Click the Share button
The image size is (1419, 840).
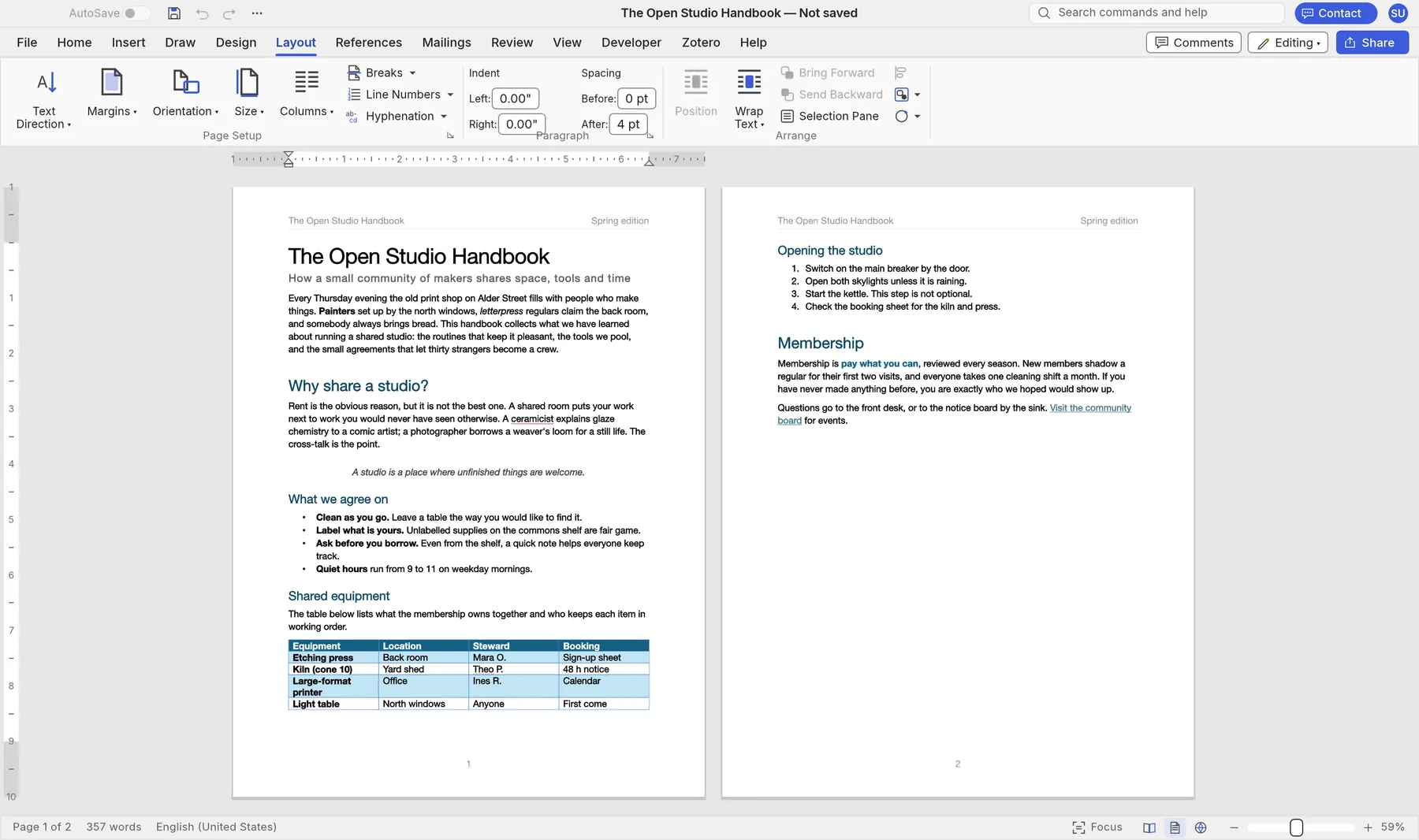click(1372, 43)
